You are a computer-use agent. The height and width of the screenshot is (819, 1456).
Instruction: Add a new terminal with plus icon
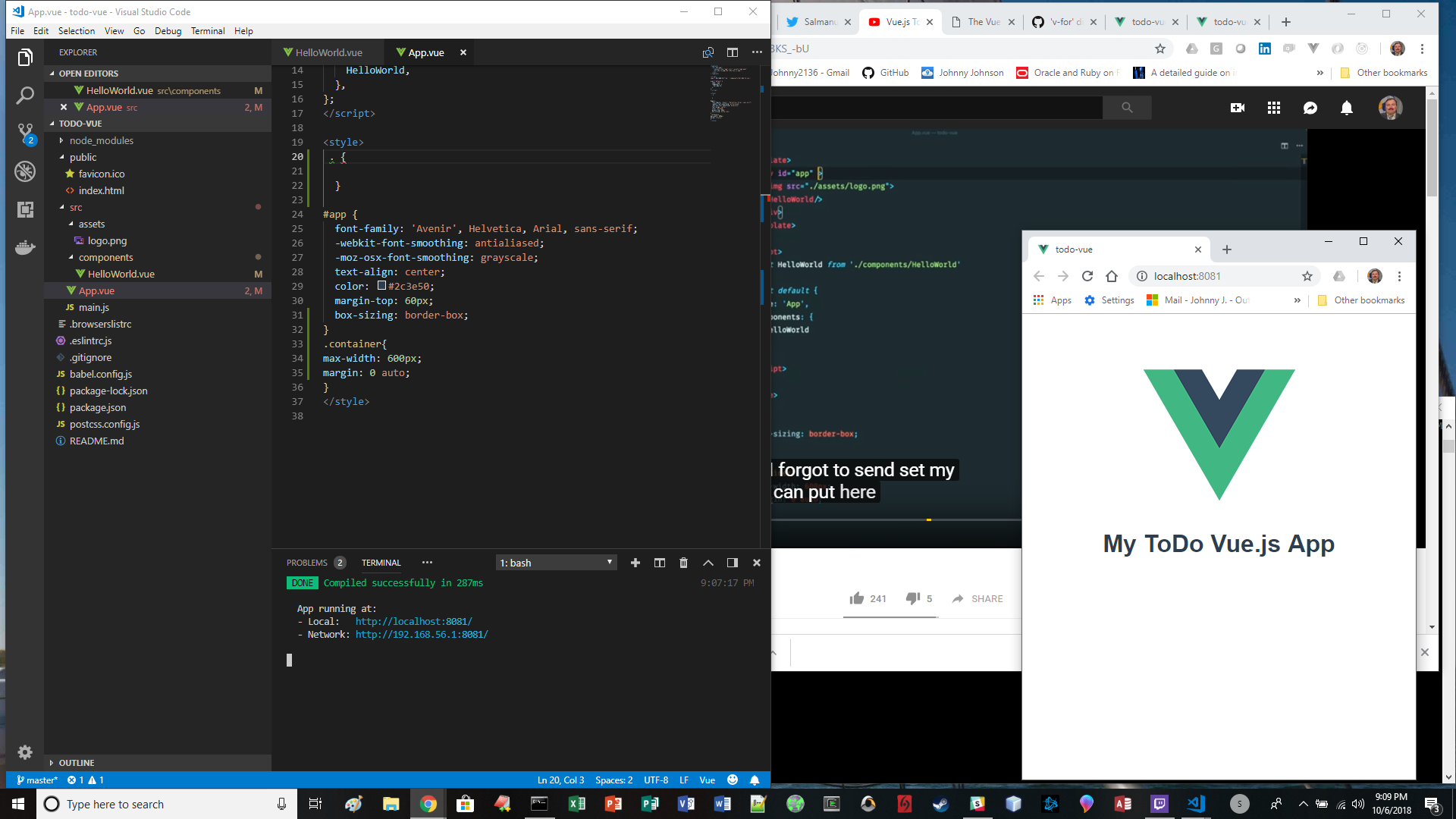coord(635,563)
